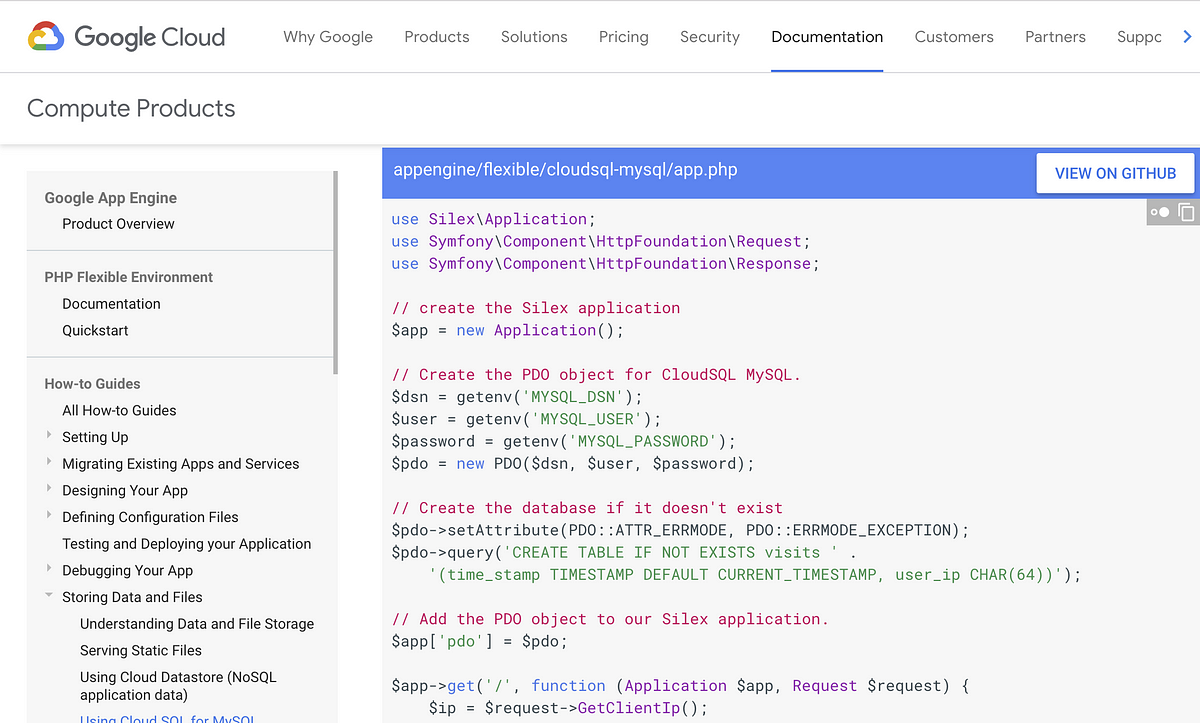Click the Compute Products heading

click(x=131, y=109)
